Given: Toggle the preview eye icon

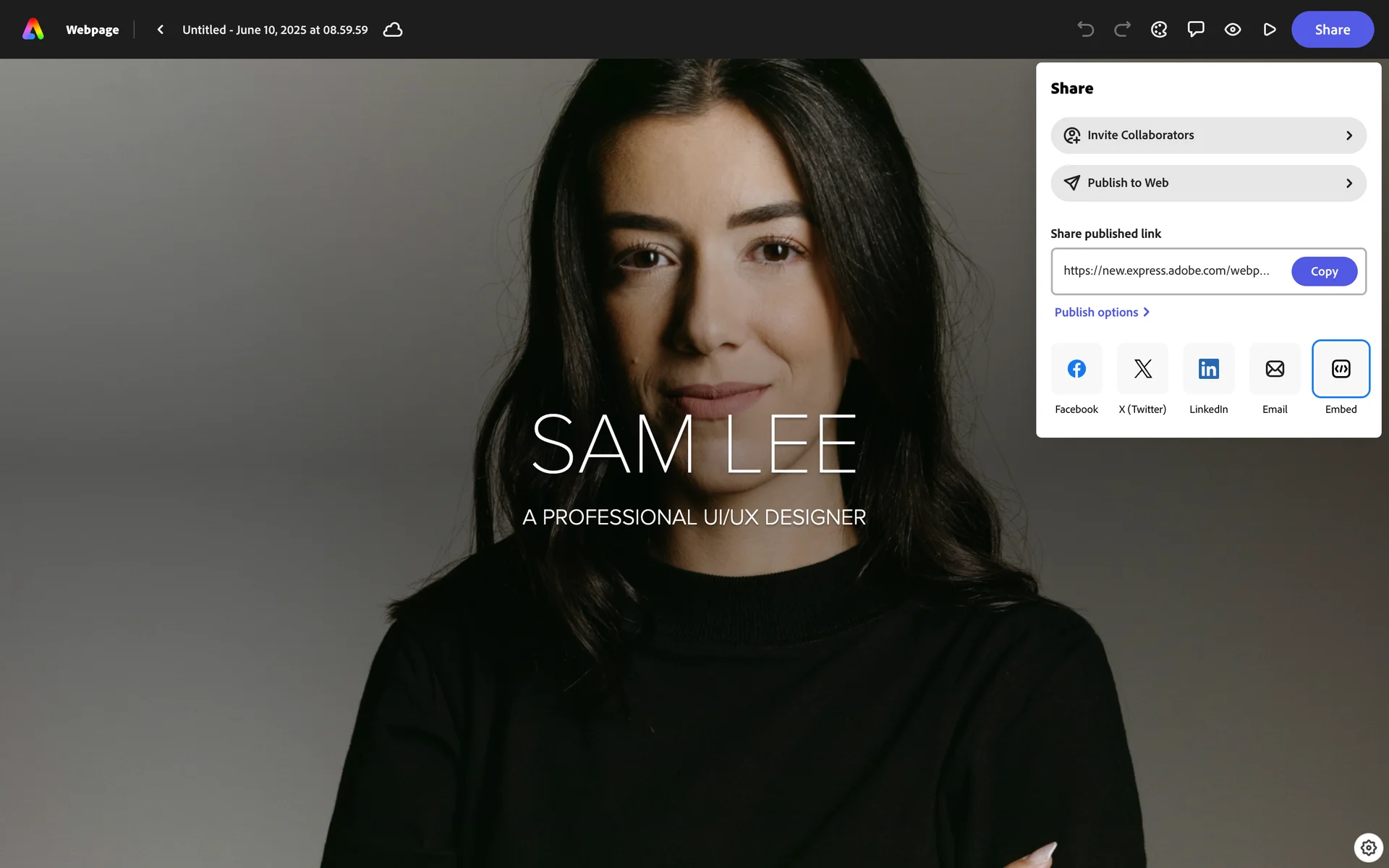Looking at the screenshot, I should 1233,30.
